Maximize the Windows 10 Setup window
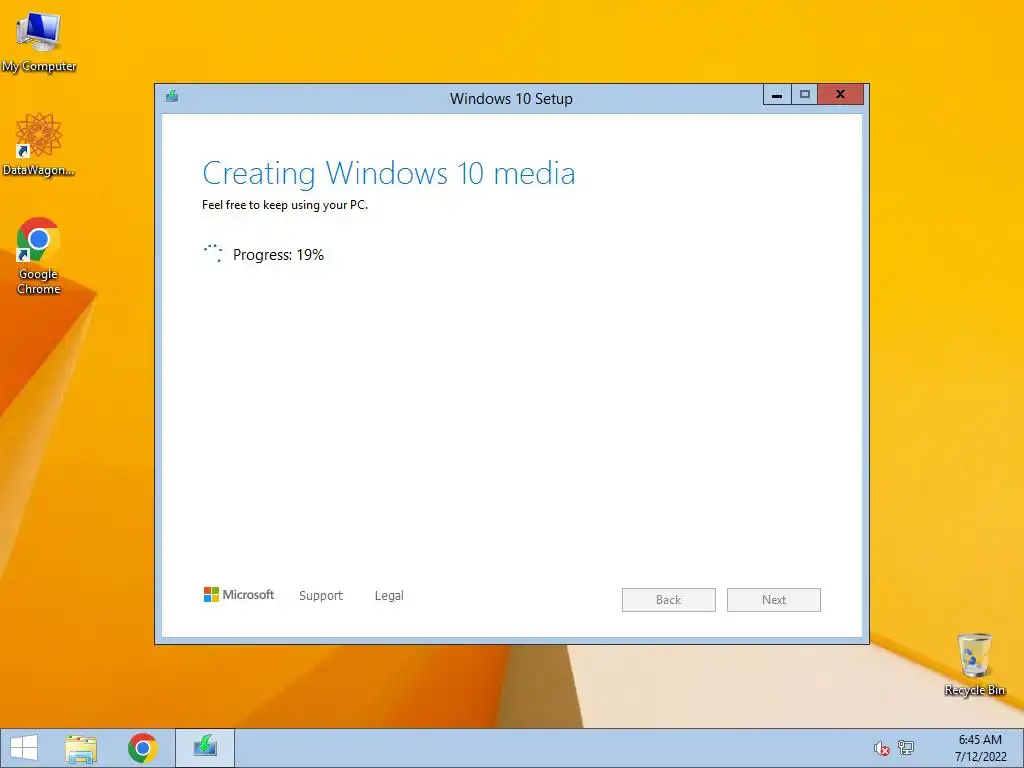The height and width of the screenshot is (768, 1024). (805, 95)
